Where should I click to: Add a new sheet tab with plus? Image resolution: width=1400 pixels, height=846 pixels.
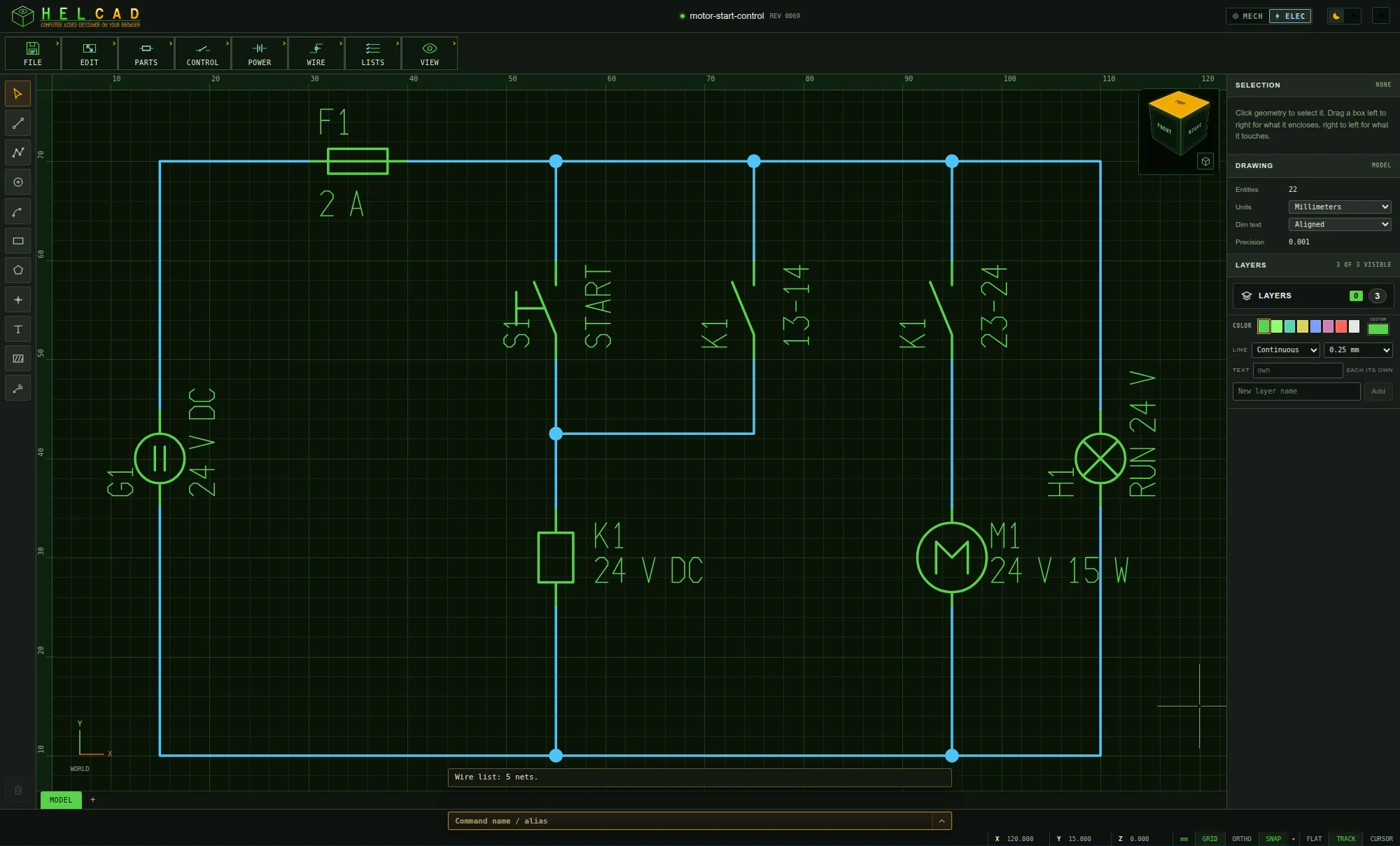(92, 800)
